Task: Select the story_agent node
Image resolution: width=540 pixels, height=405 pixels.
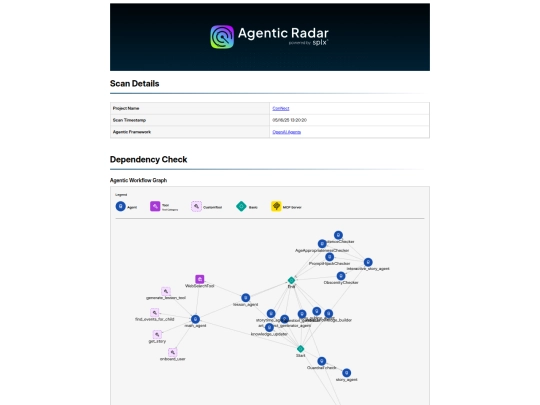Action: point(346,373)
